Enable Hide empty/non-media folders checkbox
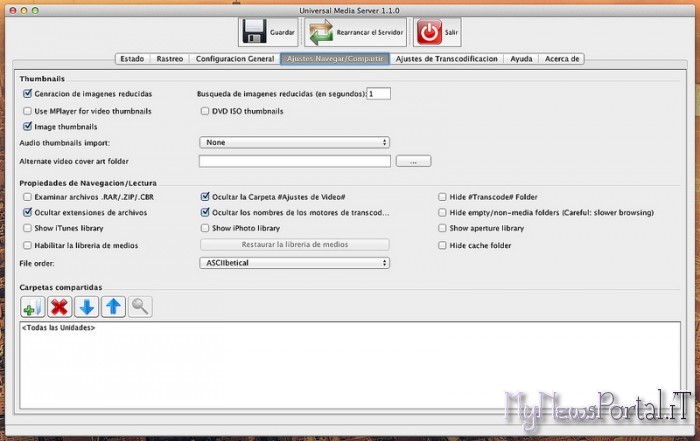The width and height of the screenshot is (700, 441). [x=442, y=212]
